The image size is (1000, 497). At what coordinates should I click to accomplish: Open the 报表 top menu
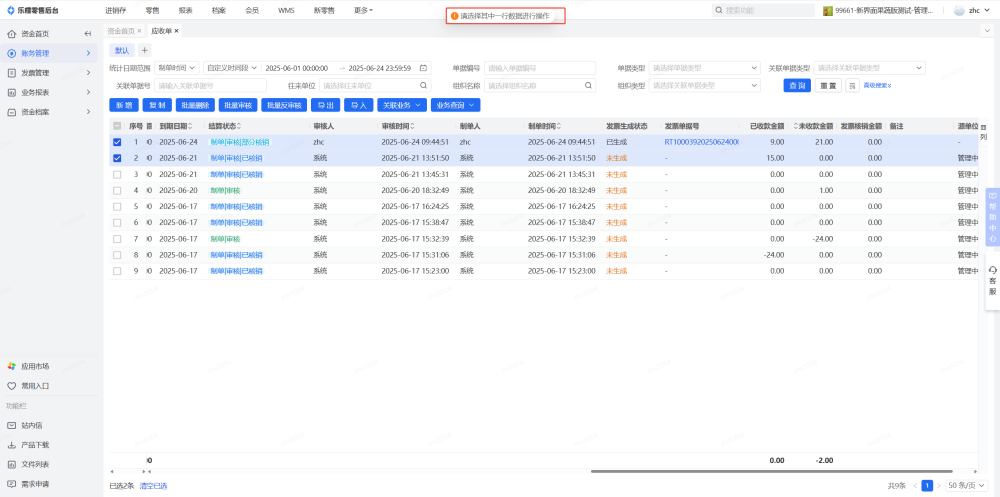click(185, 10)
